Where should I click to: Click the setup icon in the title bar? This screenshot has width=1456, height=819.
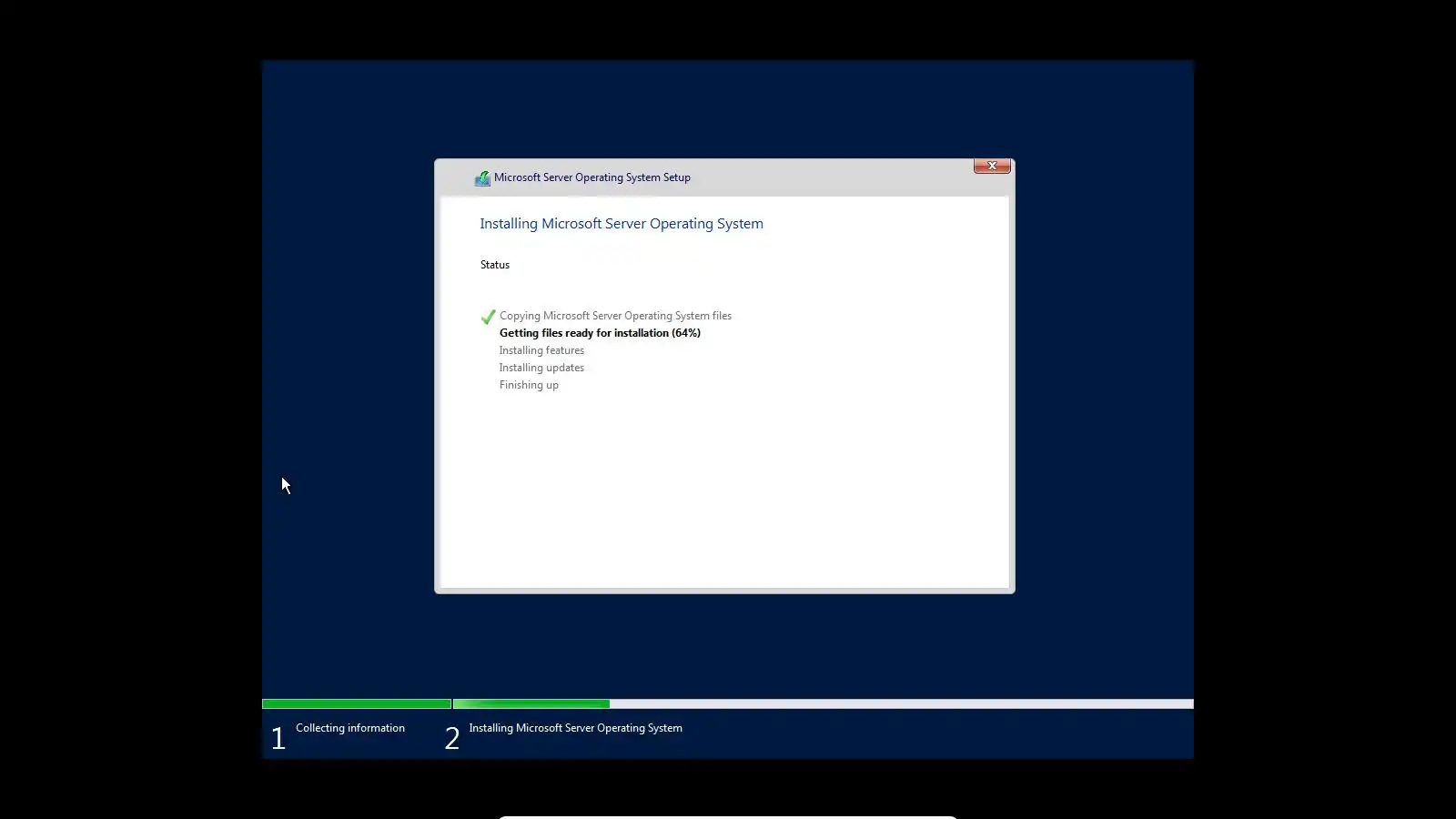click(482, 178)
